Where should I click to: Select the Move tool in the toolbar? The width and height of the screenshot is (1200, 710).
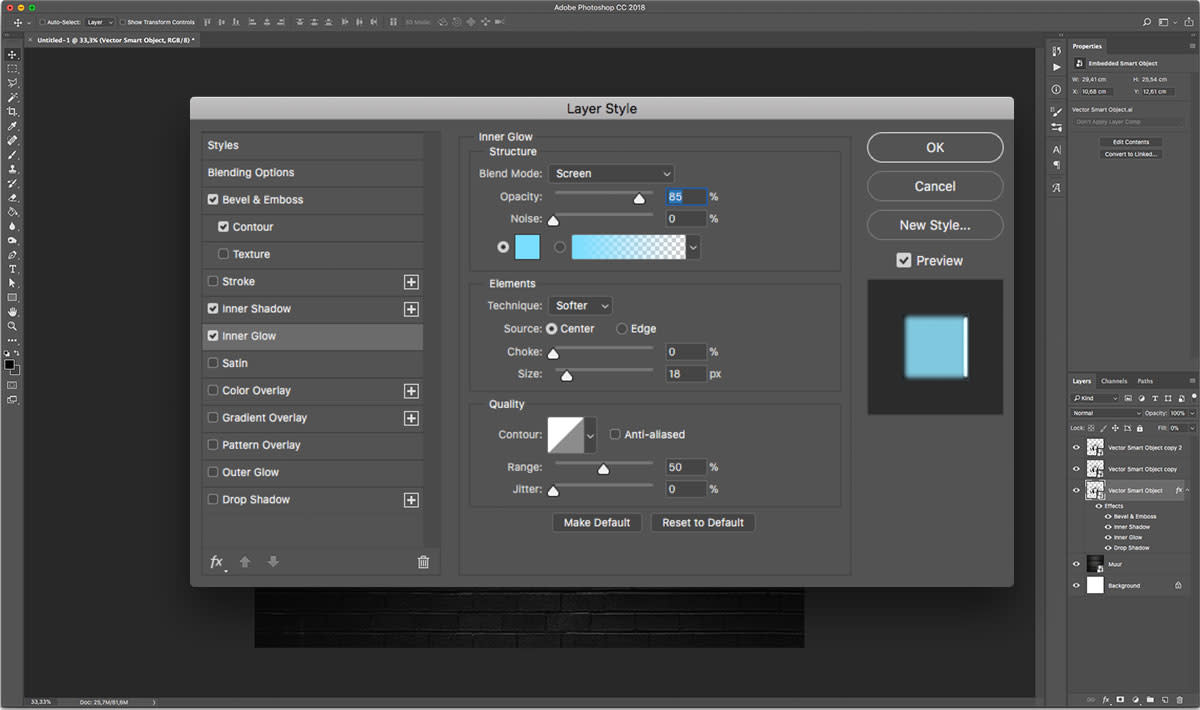tap(13, 54)
